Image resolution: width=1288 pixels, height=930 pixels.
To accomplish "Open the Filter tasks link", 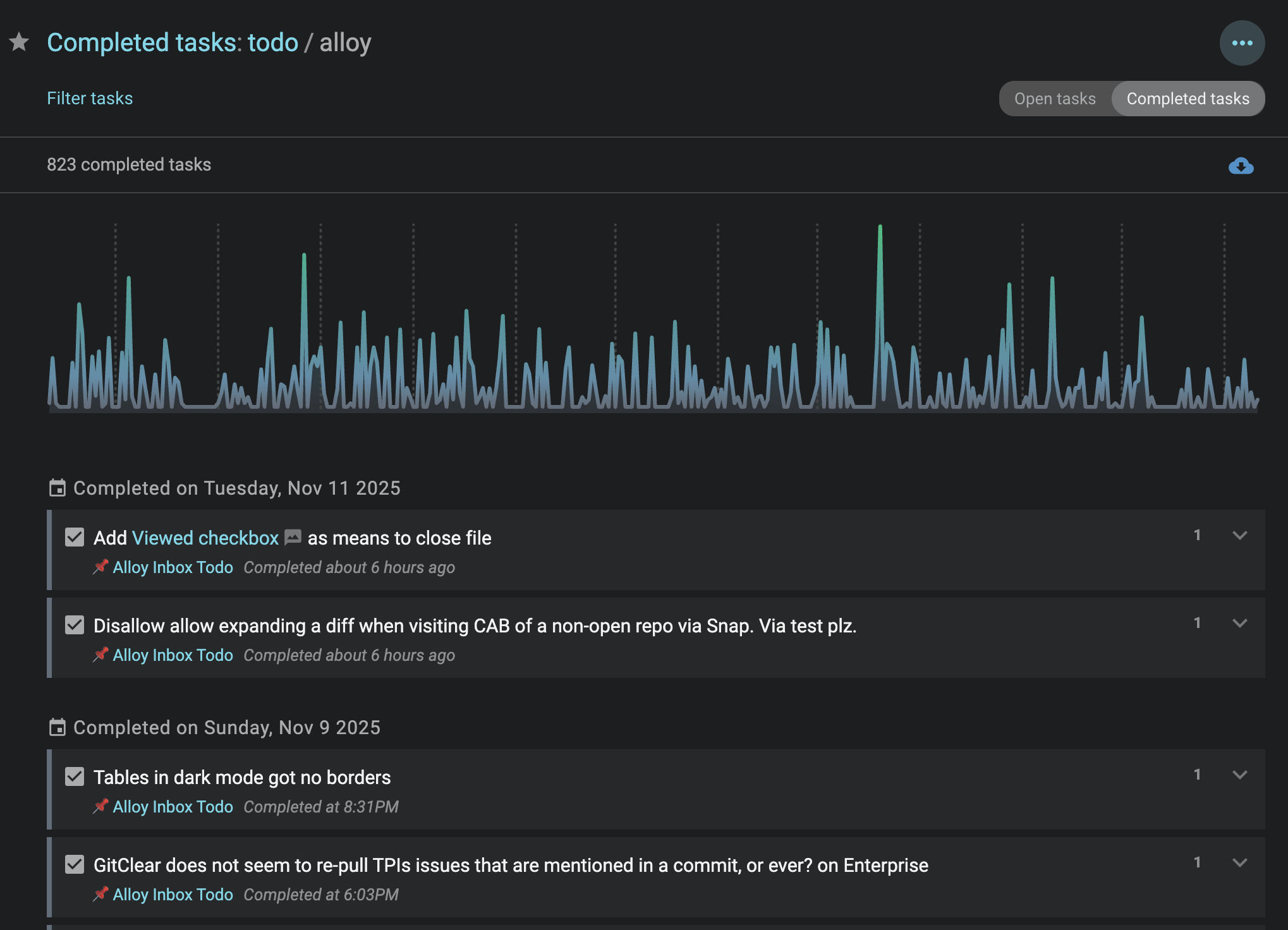I will tap(90, 99).
